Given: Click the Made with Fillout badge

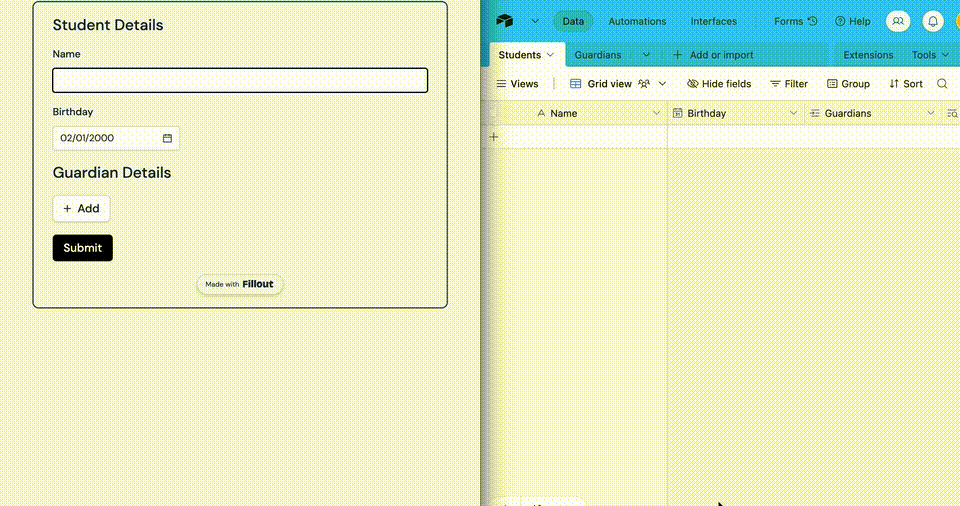Looking at the screenshot, I should pyautogui.click(x=239, y=284).
